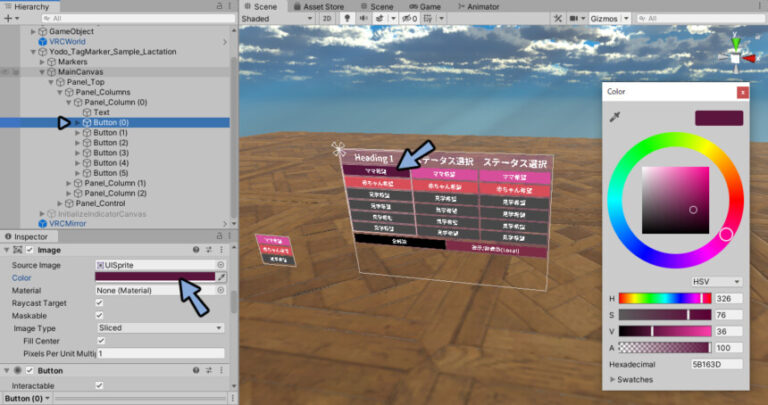The width and height of the screenshot is (768, 405).
Task: Select Button (3) in Hierarchy
Action: (x=111, y=153)
